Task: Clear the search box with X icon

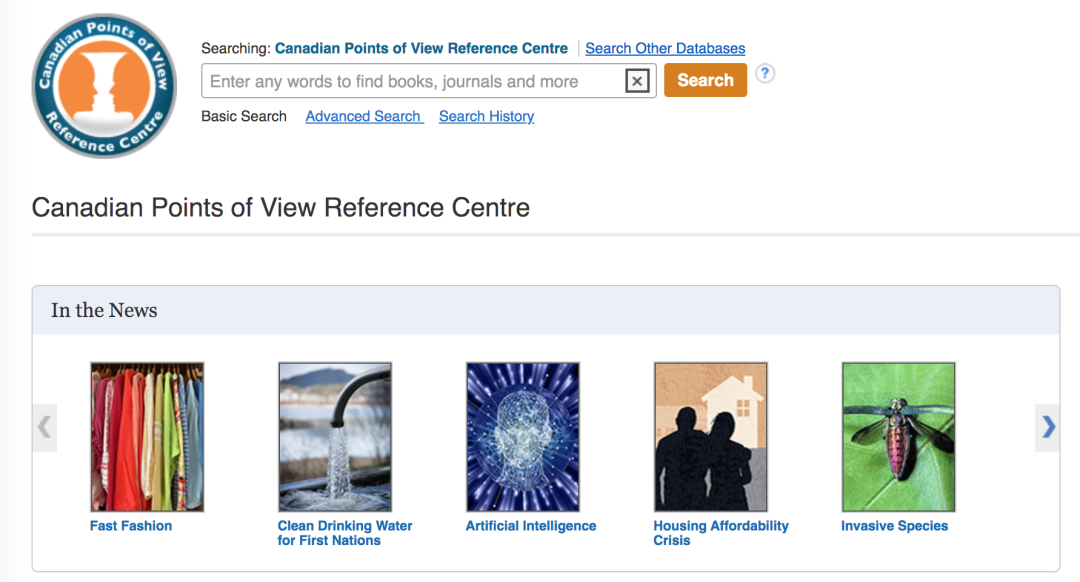Action: pos(637,81)
